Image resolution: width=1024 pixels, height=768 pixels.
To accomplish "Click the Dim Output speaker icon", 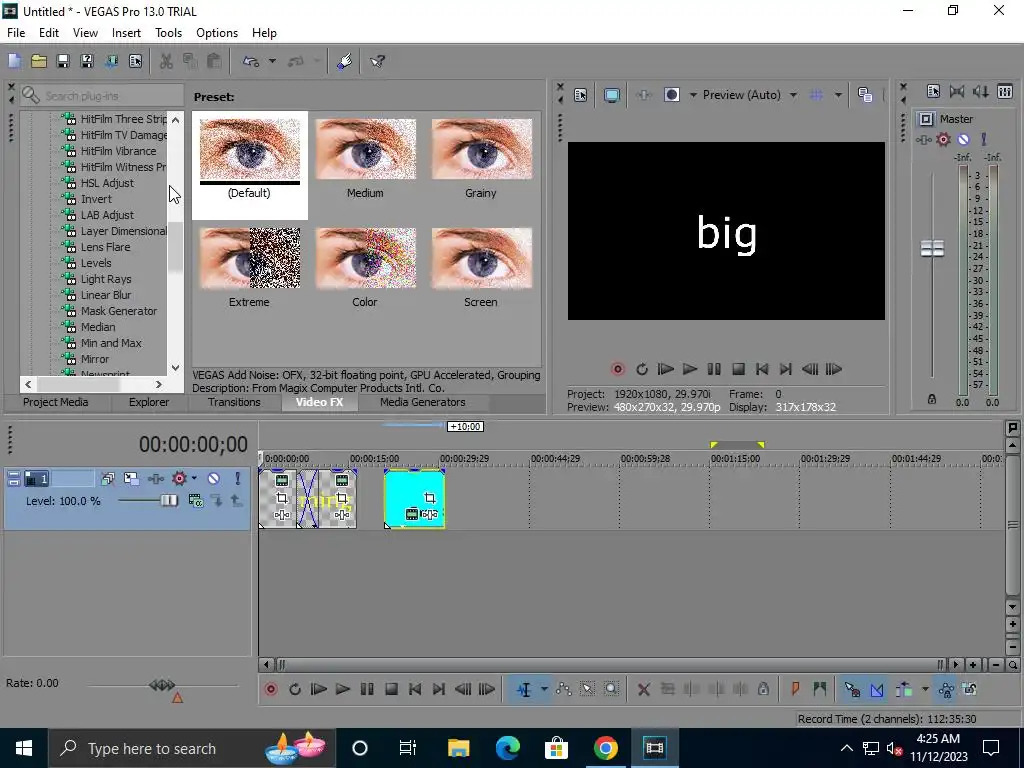I will point(980,91).
